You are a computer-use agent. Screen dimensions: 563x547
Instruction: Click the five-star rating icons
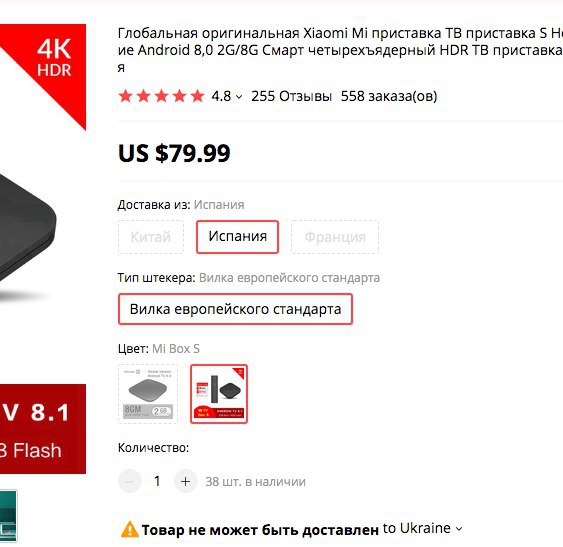[x=161, y=96]
